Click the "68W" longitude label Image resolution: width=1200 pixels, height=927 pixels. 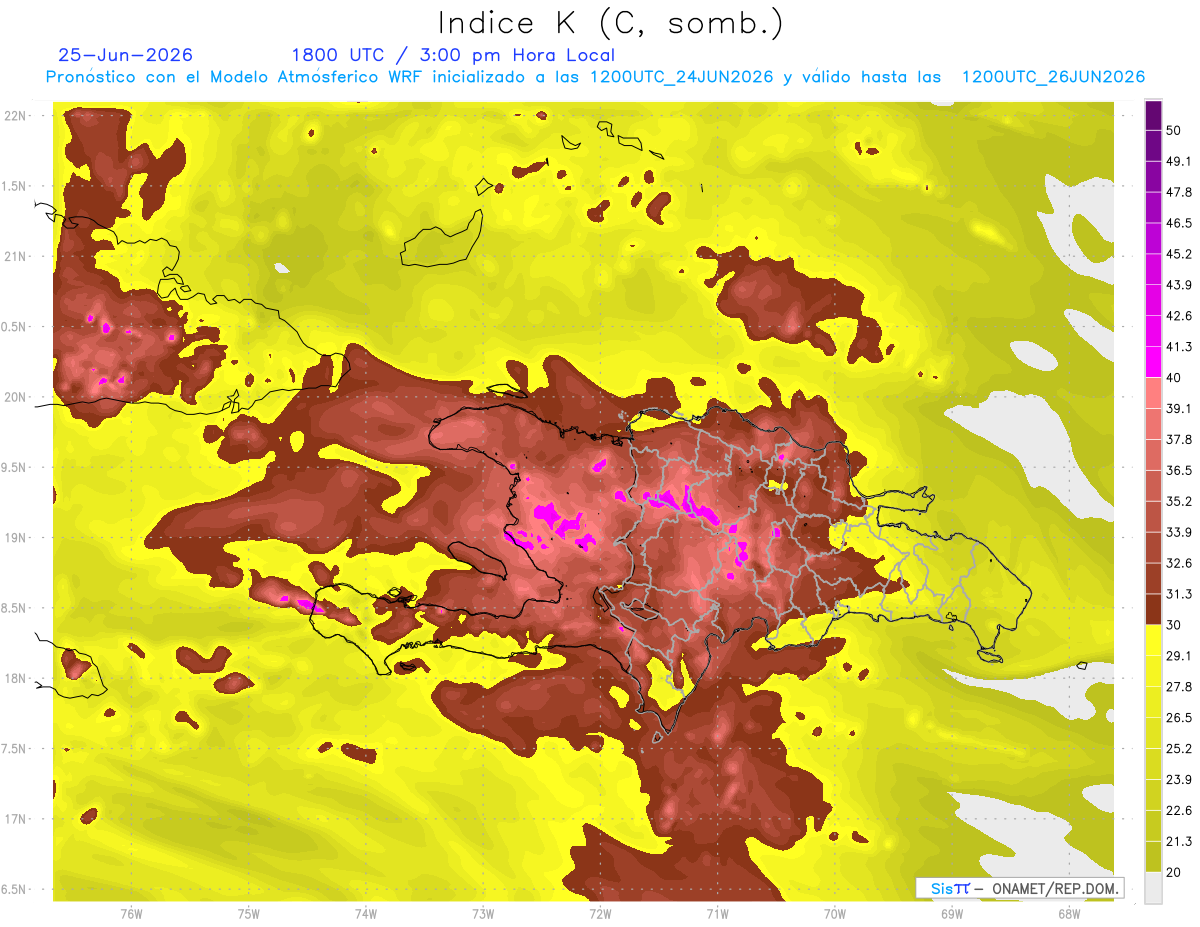coord(1069,913)
